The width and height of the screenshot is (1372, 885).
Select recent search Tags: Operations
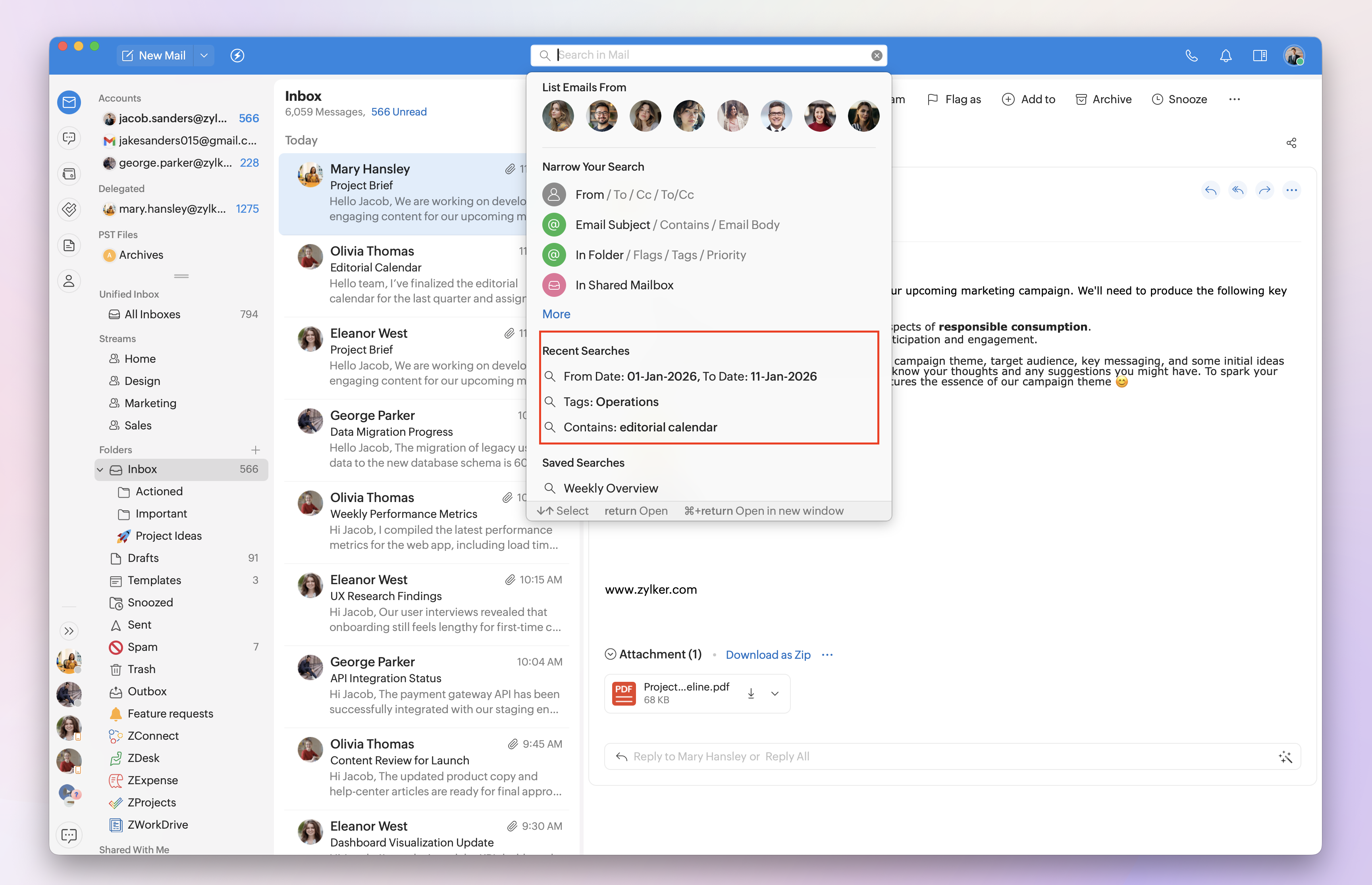tap(611, 402)
